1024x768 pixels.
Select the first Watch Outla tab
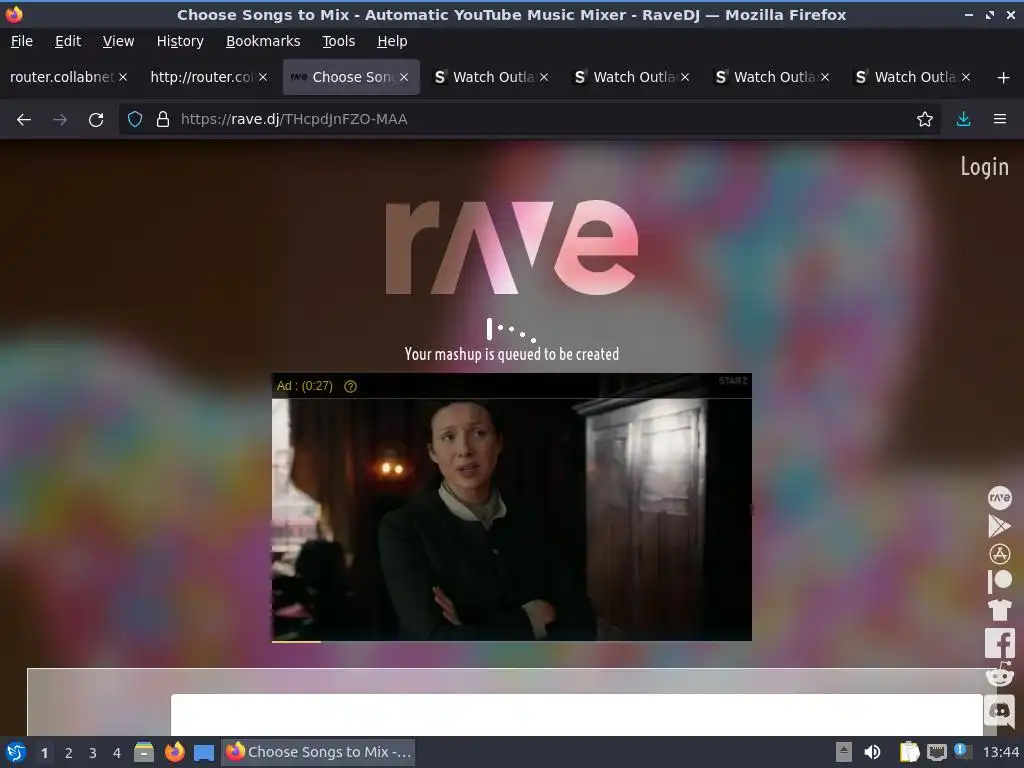pos(491,77)
